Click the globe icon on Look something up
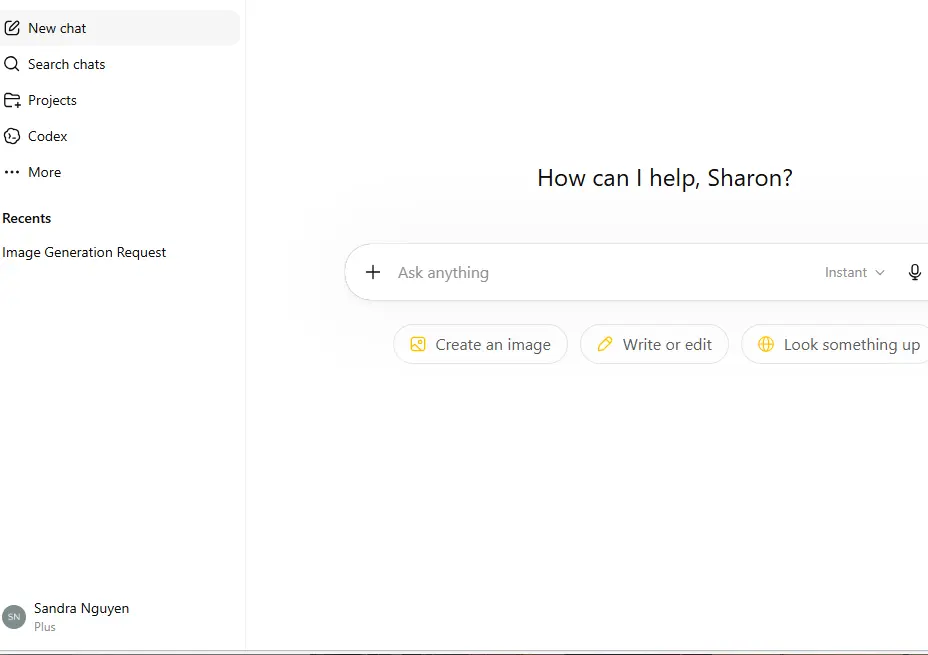 tap(766, 344)
